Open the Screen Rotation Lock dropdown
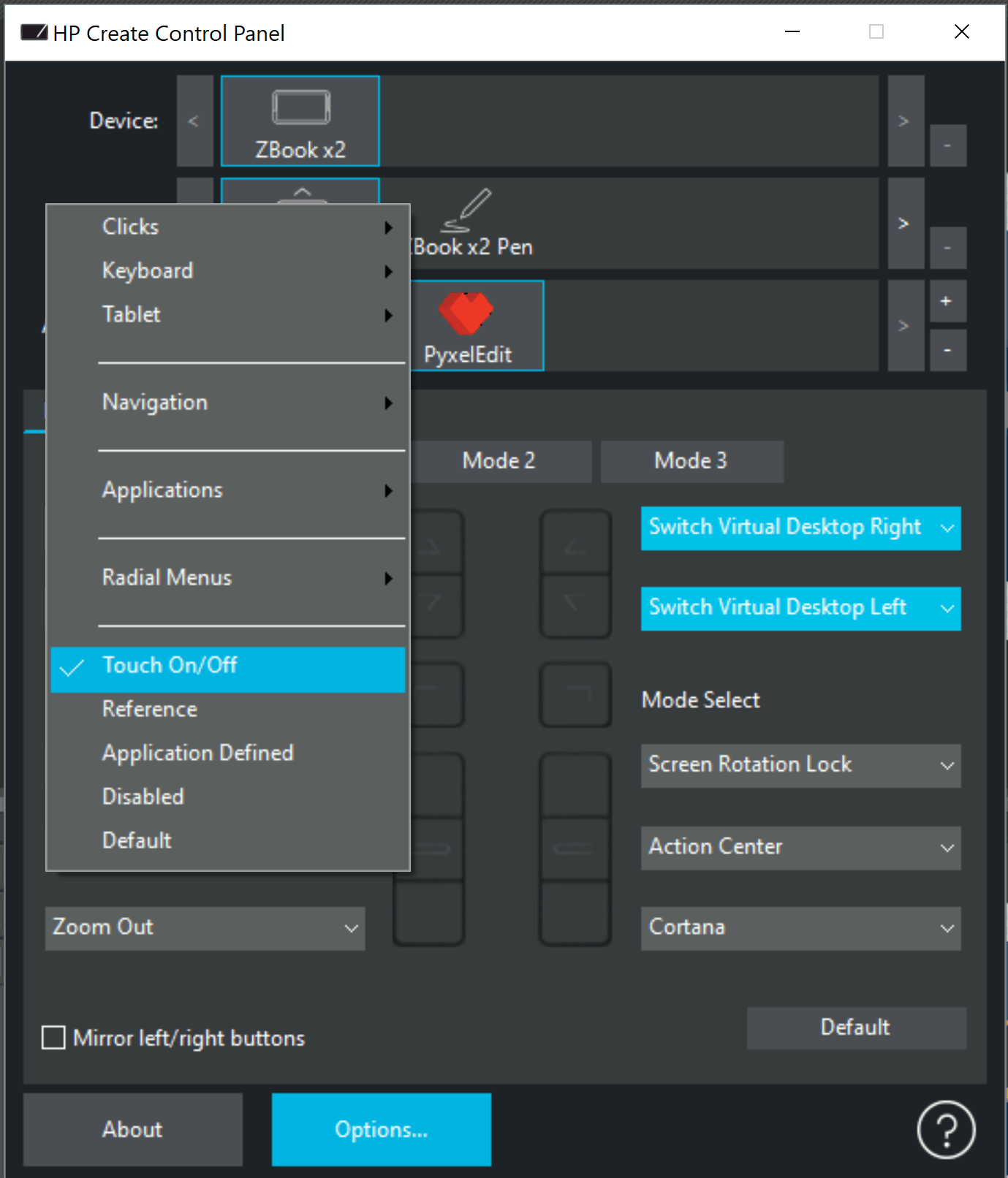 800,766
